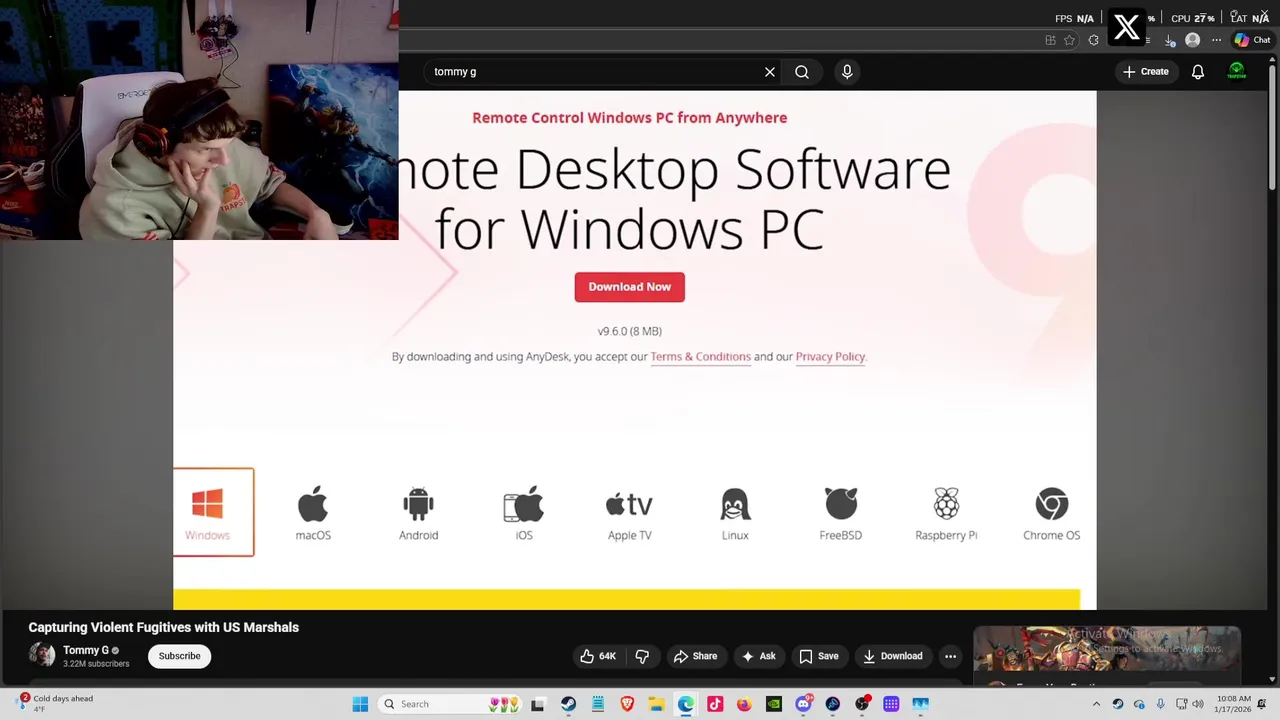This screenshot has width=1280, height=720.
Task: Open the more actions ellipsis under video
Action: point(951,656)
